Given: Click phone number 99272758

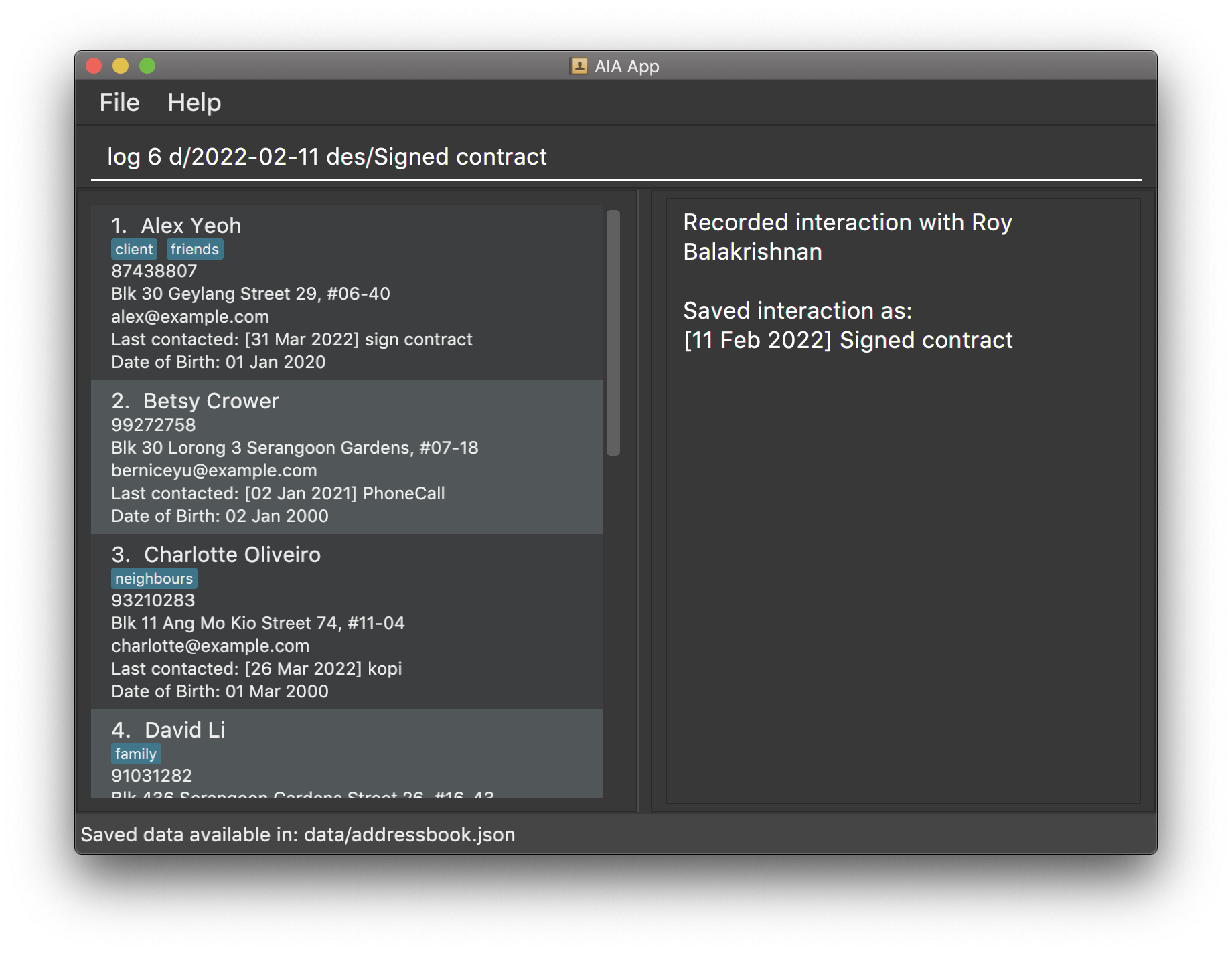Looking at the screenshot, I should pos(153,425).
